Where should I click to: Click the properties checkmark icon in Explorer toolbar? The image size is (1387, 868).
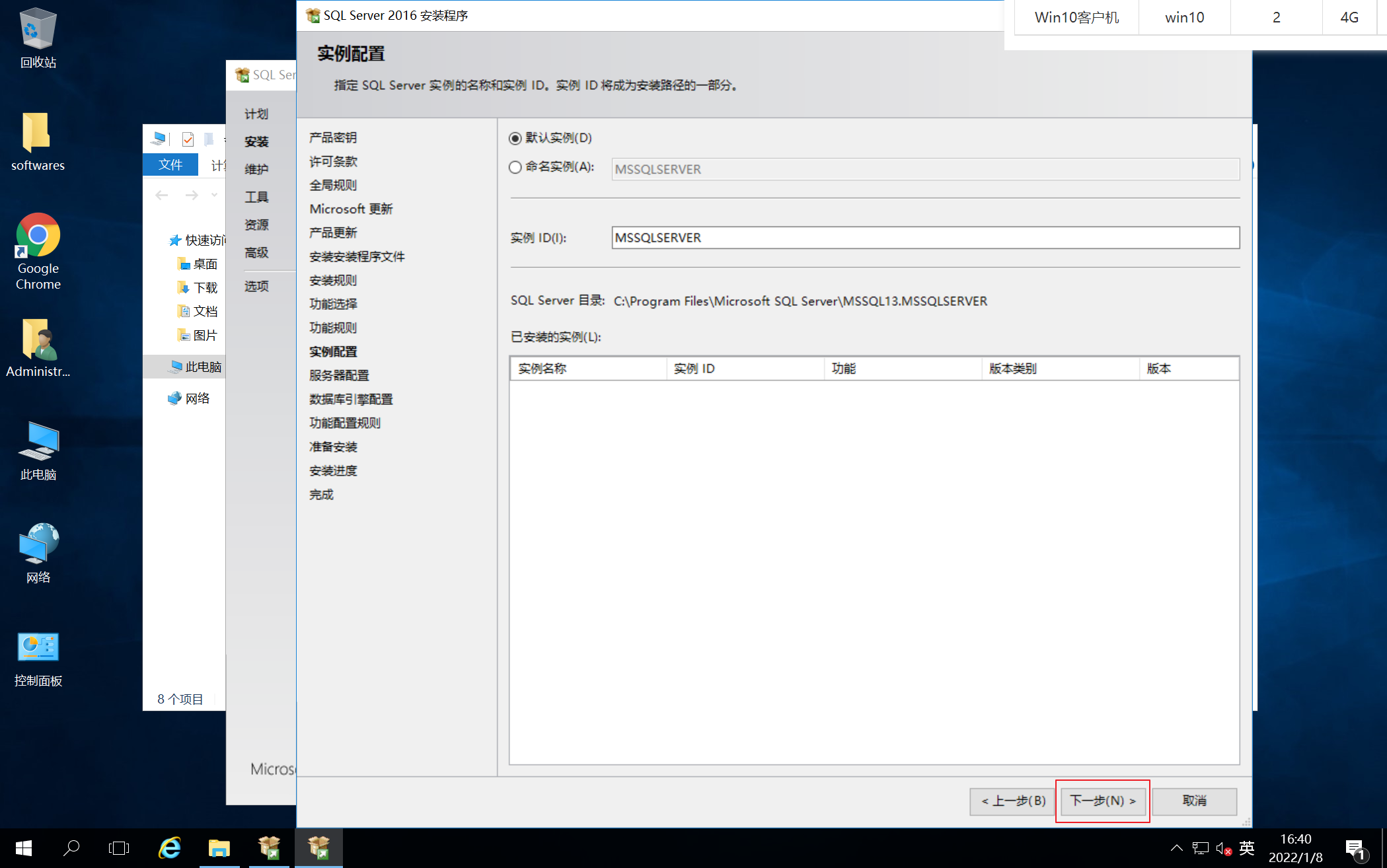[x=188, y=139]
